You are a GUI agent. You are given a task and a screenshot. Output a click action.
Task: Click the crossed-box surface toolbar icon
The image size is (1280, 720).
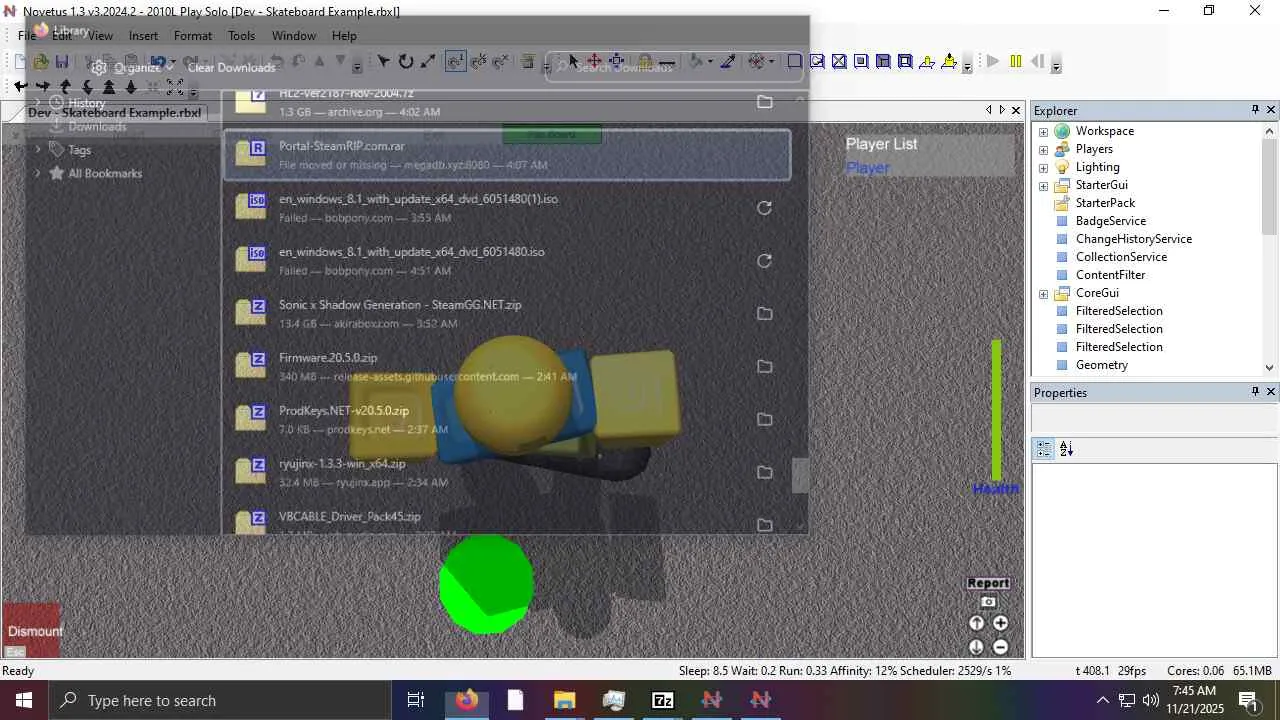tap(839, 62)
